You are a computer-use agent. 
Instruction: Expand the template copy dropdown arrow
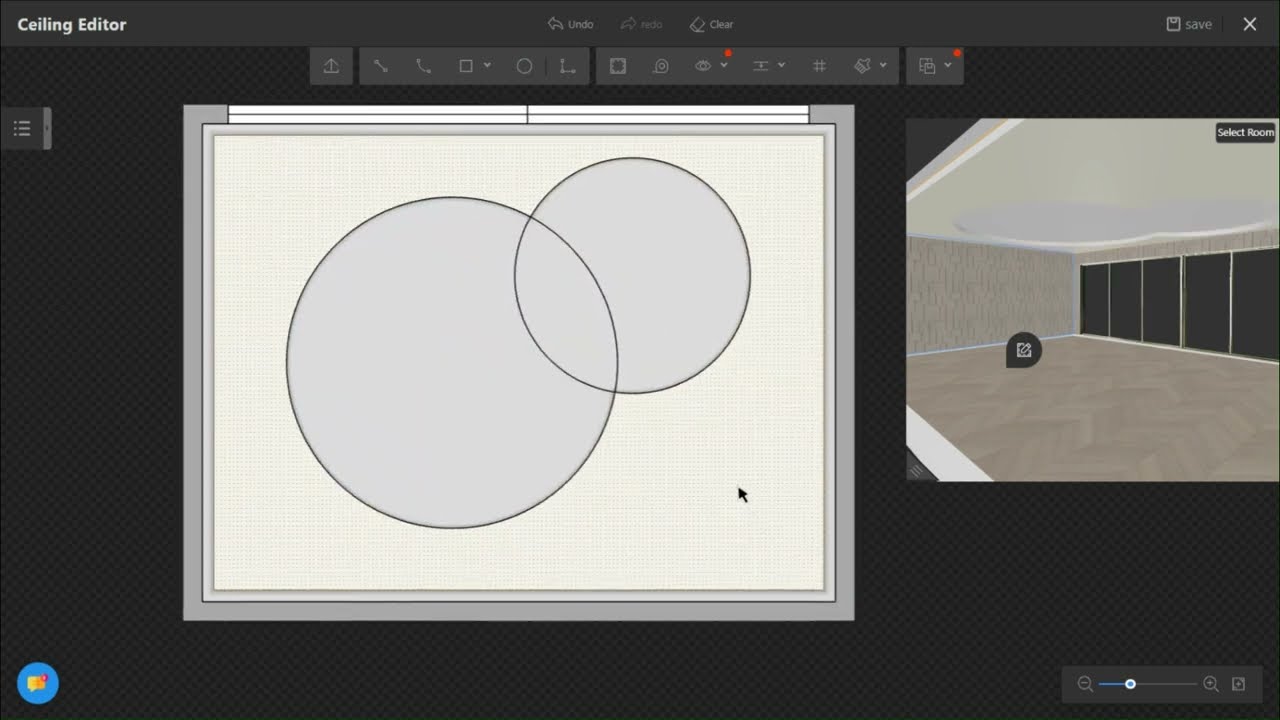(x=947, y=66)
